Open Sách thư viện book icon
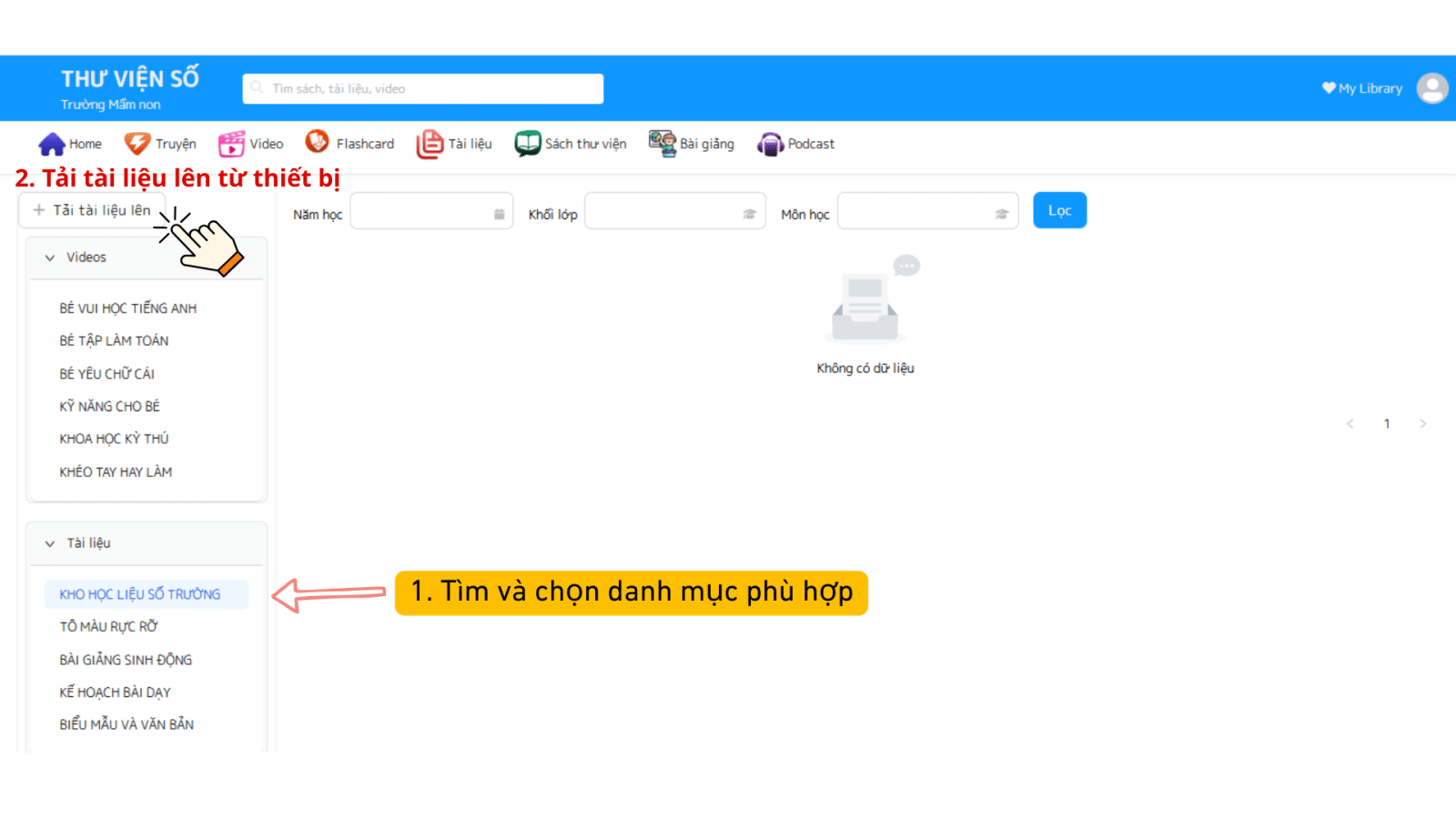This screenshot has width=1456, height=819. (x=527, y=144)
